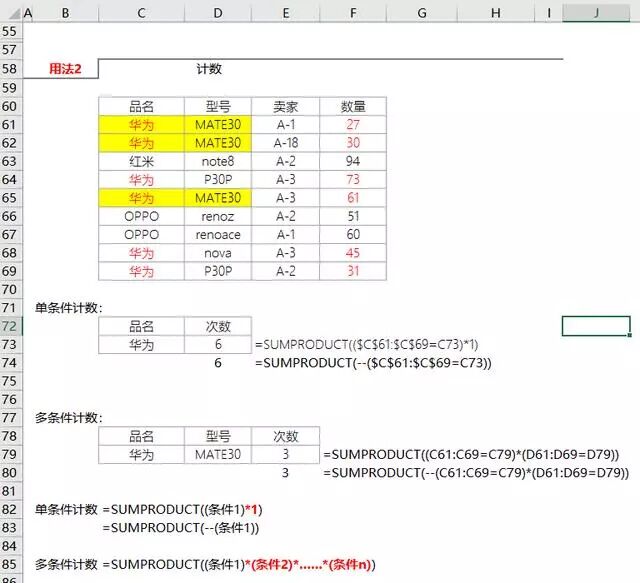Viewport: 640px width, 583px height.
Task: Click quantity 31 cell
Action: 353,271
